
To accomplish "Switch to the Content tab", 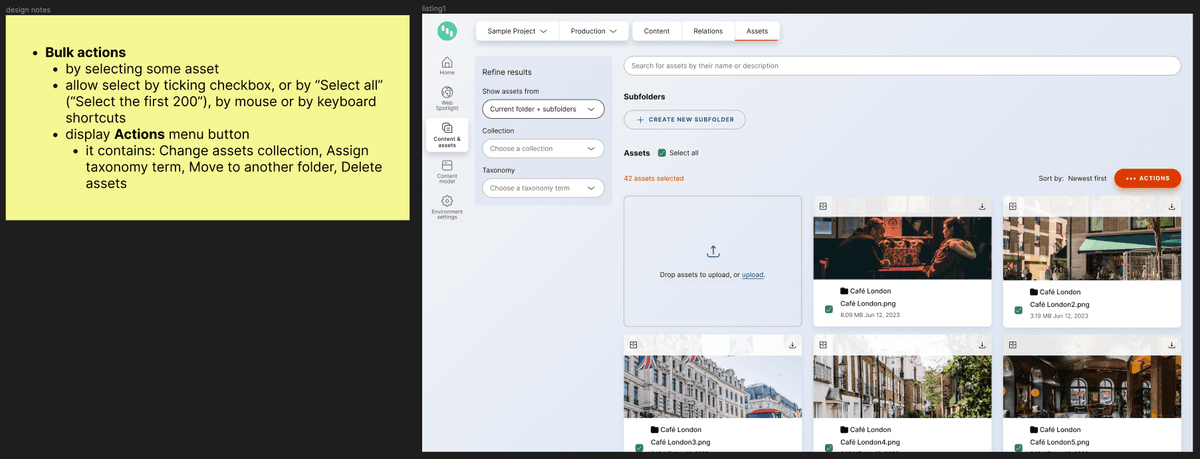I will tap(657, 31).
